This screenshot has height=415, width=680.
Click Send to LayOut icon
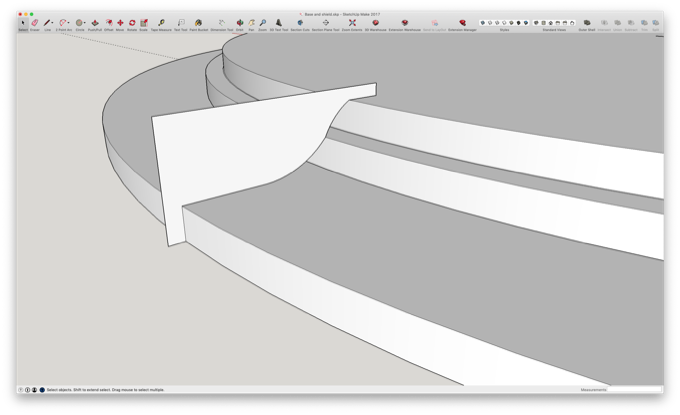(x=435, y=23)
